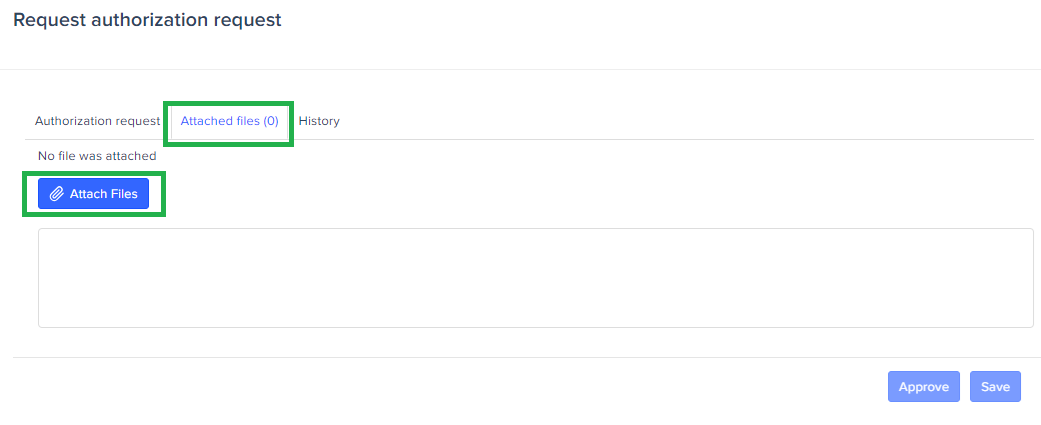Click the page title at the top

click(147, 20)
